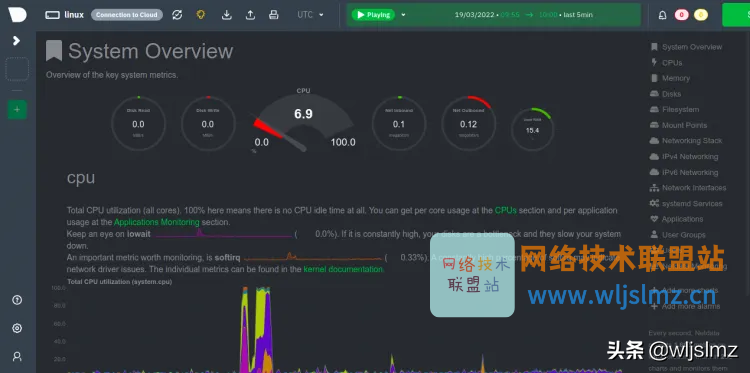Toggle the Playing button
The height and width of the screenshot is (373, 750).
tap(374, 15)
